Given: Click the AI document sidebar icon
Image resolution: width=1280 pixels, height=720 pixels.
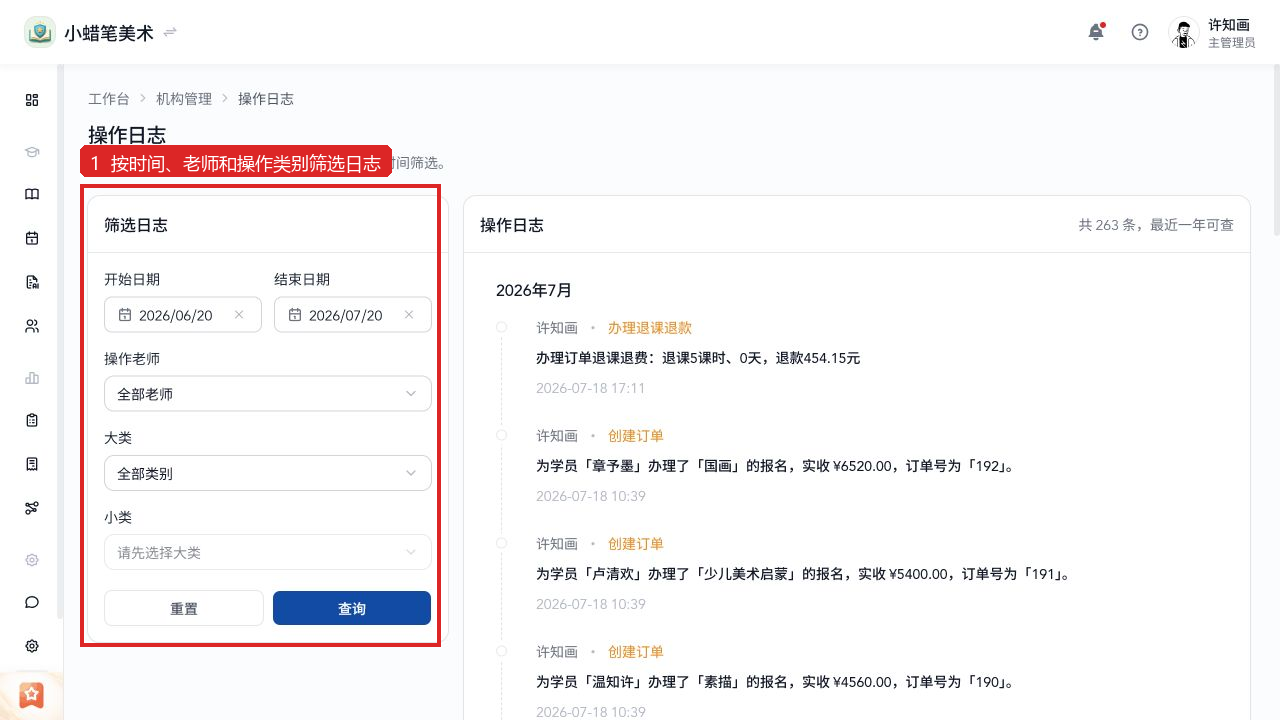Looking at the screenshot, I should [x=32, y=282].
